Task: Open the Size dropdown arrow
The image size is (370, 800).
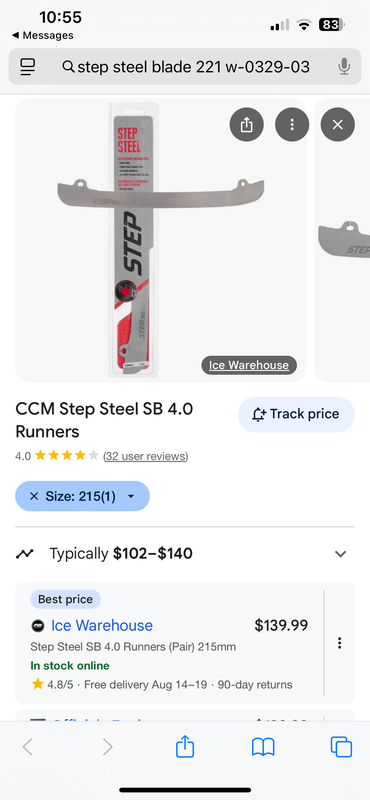Action: click(131, 496)
